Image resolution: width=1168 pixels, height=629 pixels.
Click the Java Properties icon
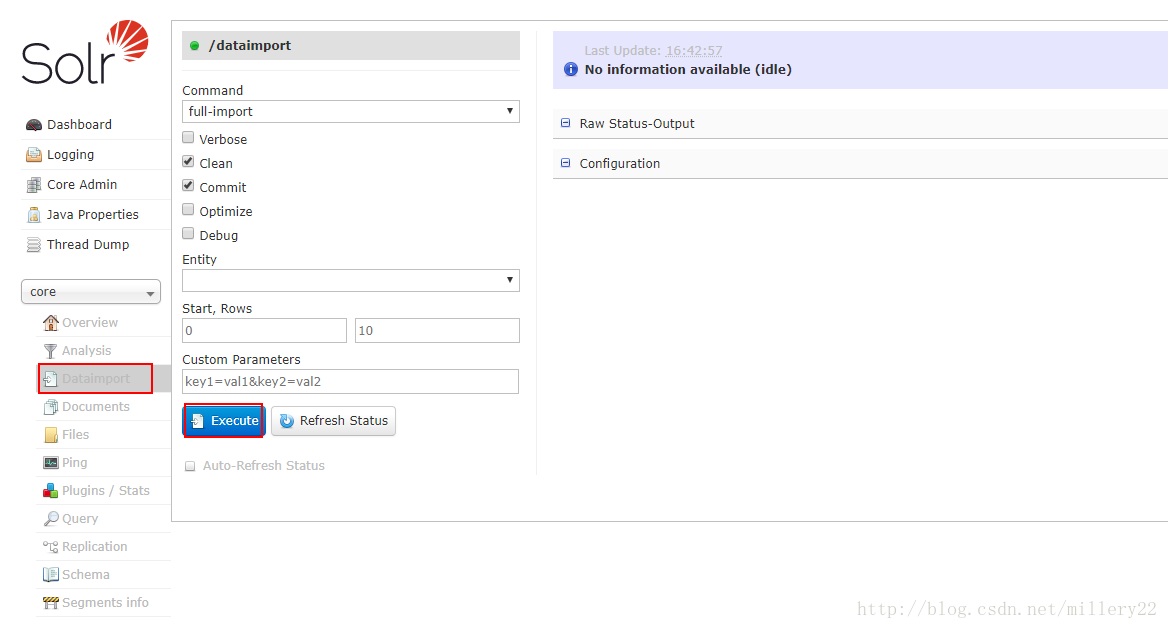[34, 215]
